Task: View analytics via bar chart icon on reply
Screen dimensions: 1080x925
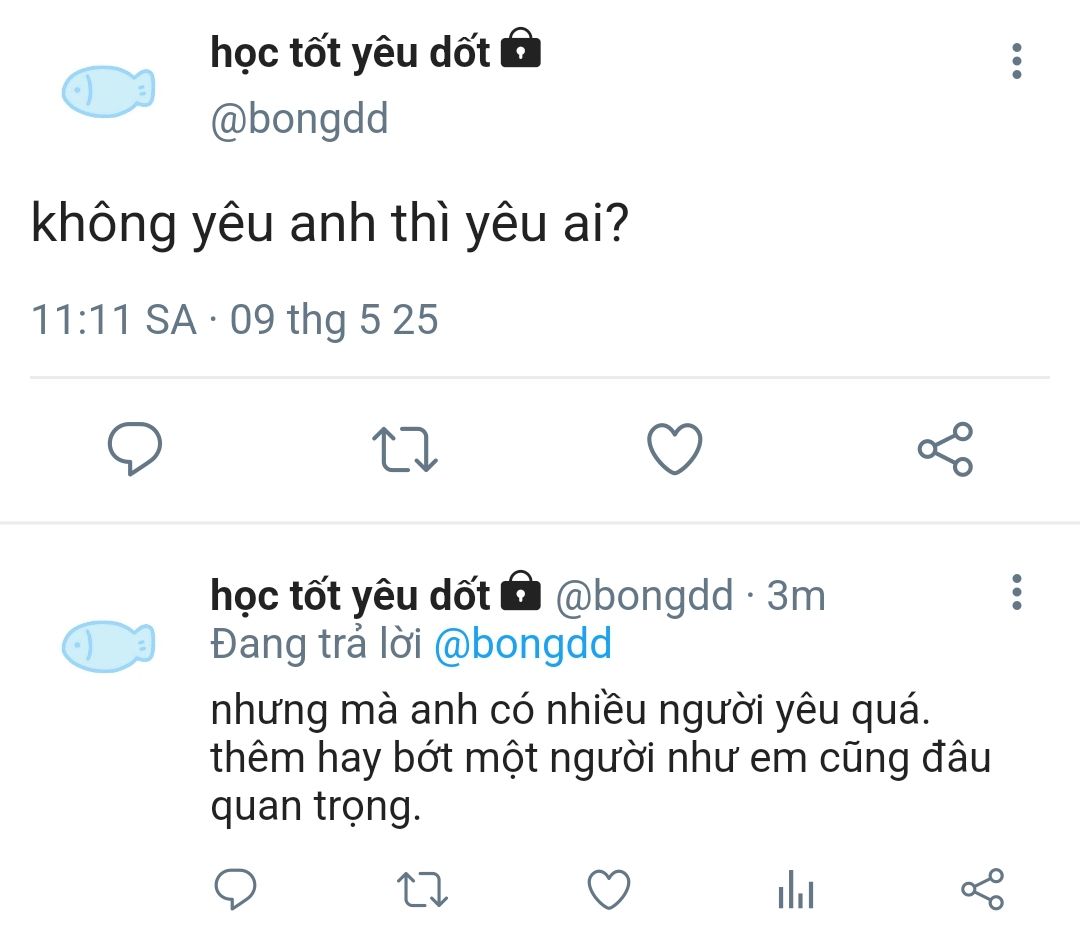Action: click(796, 889)
